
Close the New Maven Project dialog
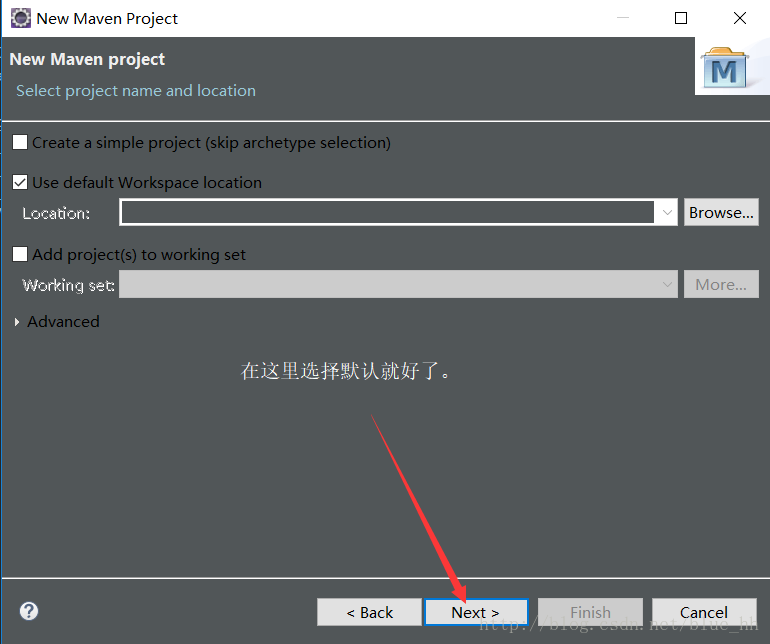coord(740,18)
